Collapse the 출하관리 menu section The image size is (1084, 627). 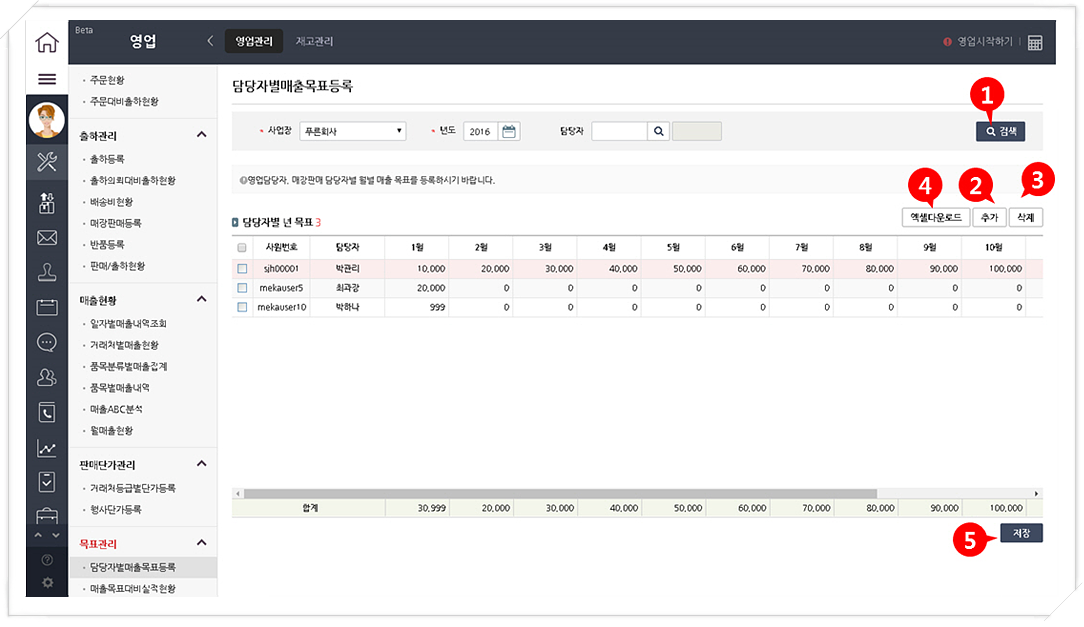201,135
